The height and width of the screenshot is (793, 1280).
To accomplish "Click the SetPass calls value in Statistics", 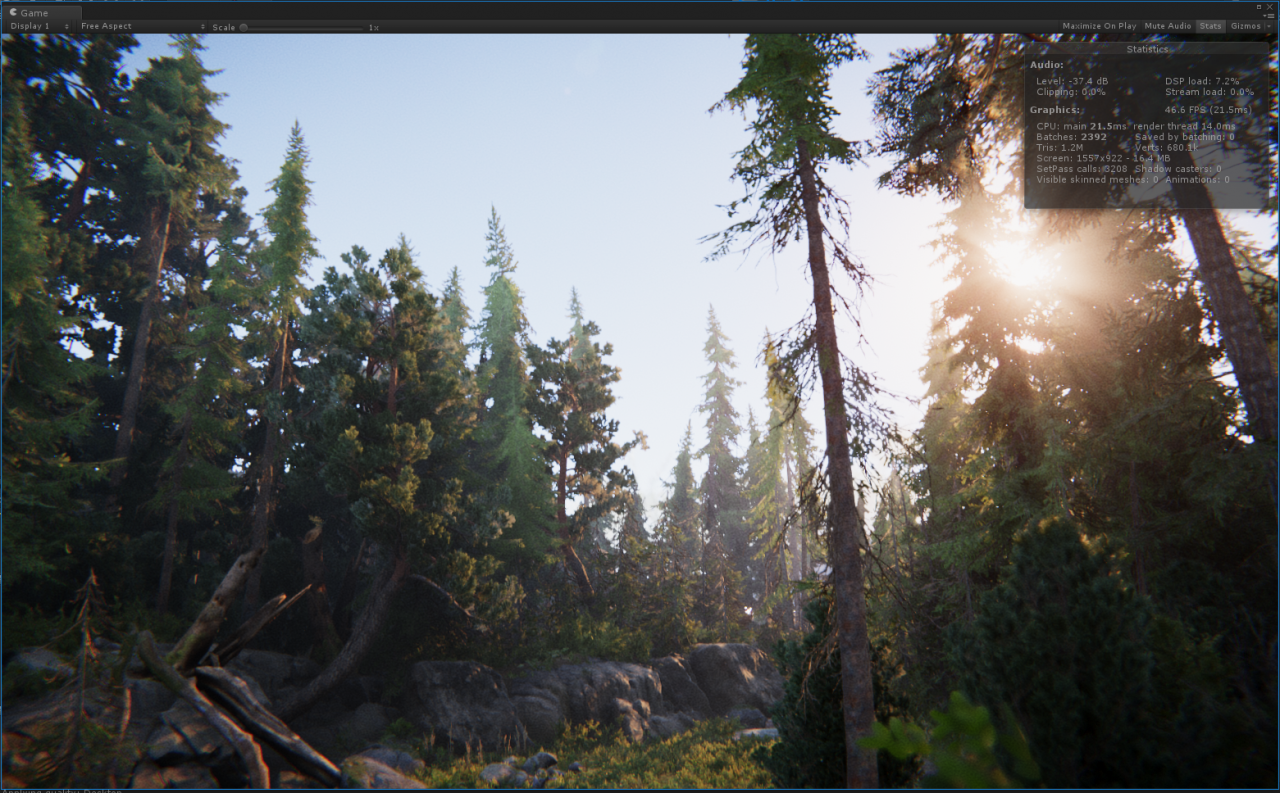I will 1117,169.
